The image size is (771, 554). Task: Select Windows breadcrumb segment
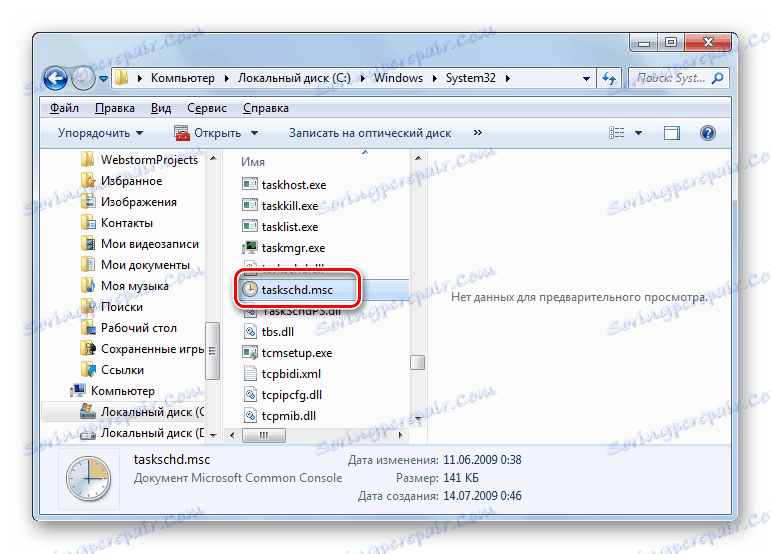(x=398, y=78)
